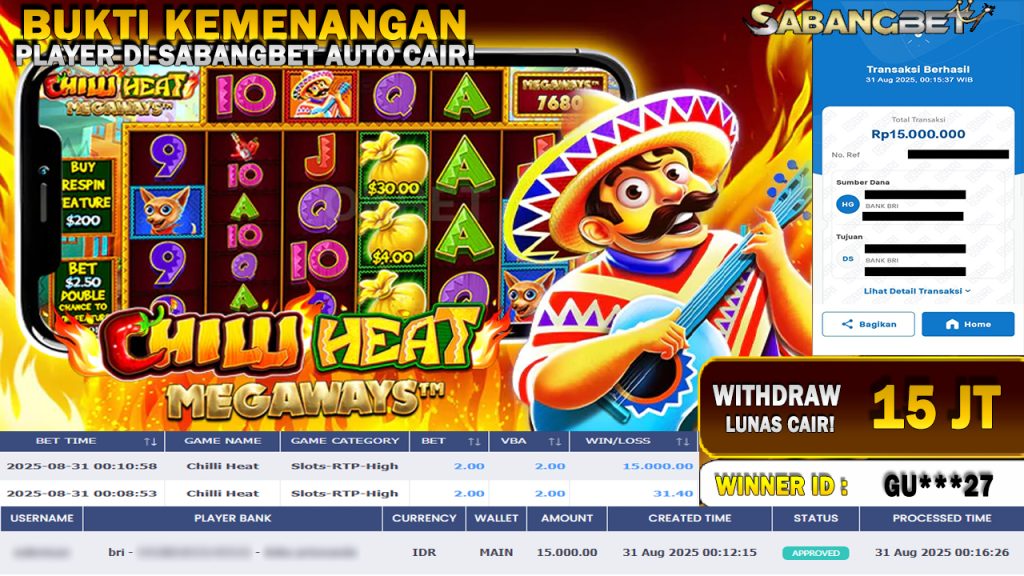Click the Home button
This screenshot has height=576, width=1024.
pyautogui.click(x=968, y=324)
